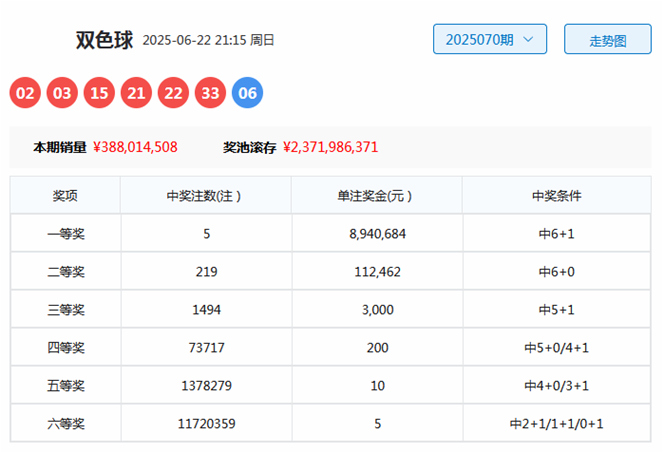662x452 pixels.
Task: Click the draw date 2025-06-22 21:15 周日
Action: (x=209, y=40)
